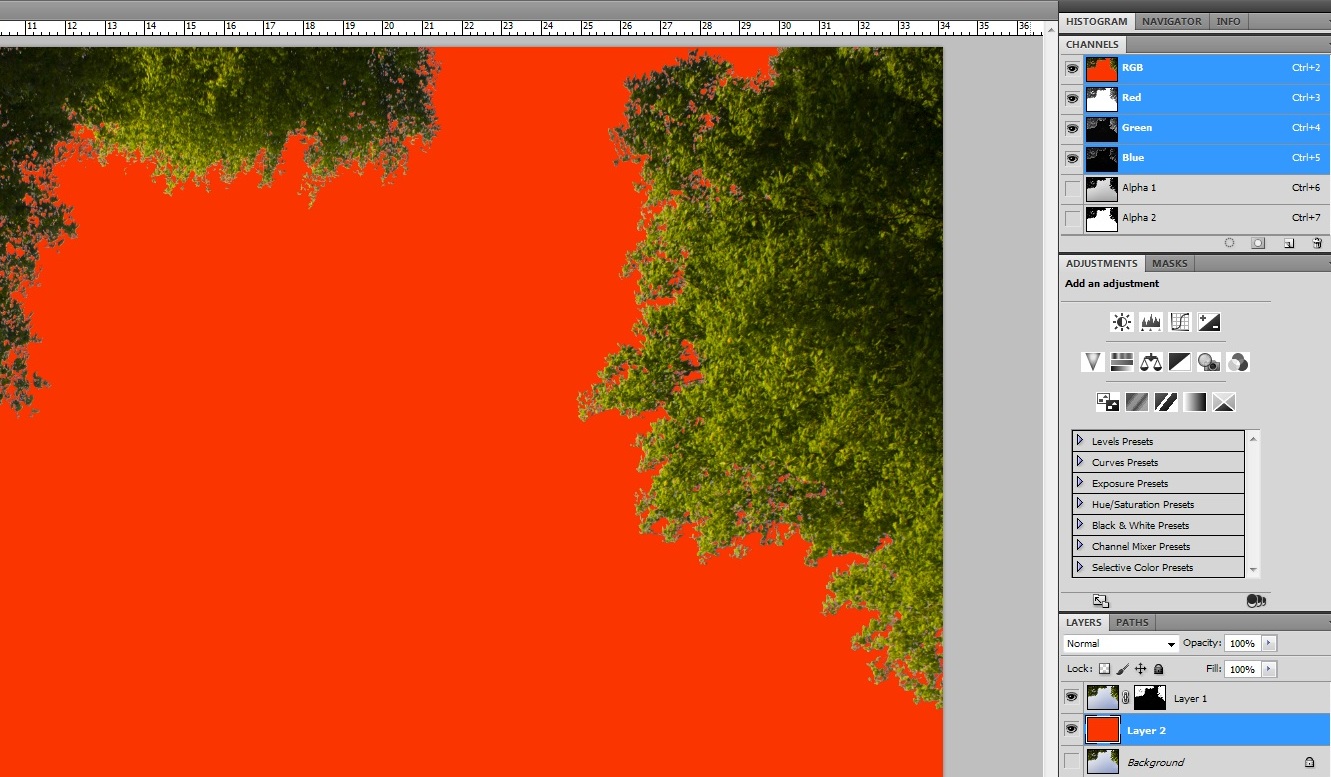Show the Alpha 2 channel

(x=1073, y=218)
